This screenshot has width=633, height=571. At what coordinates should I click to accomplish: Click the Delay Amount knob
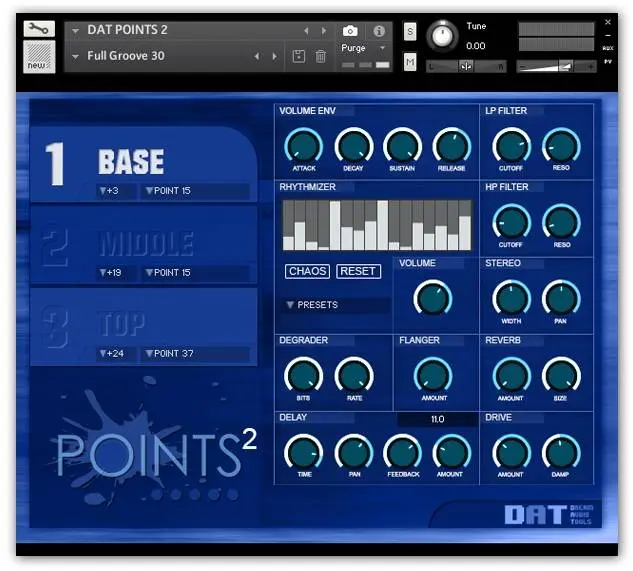452,453
